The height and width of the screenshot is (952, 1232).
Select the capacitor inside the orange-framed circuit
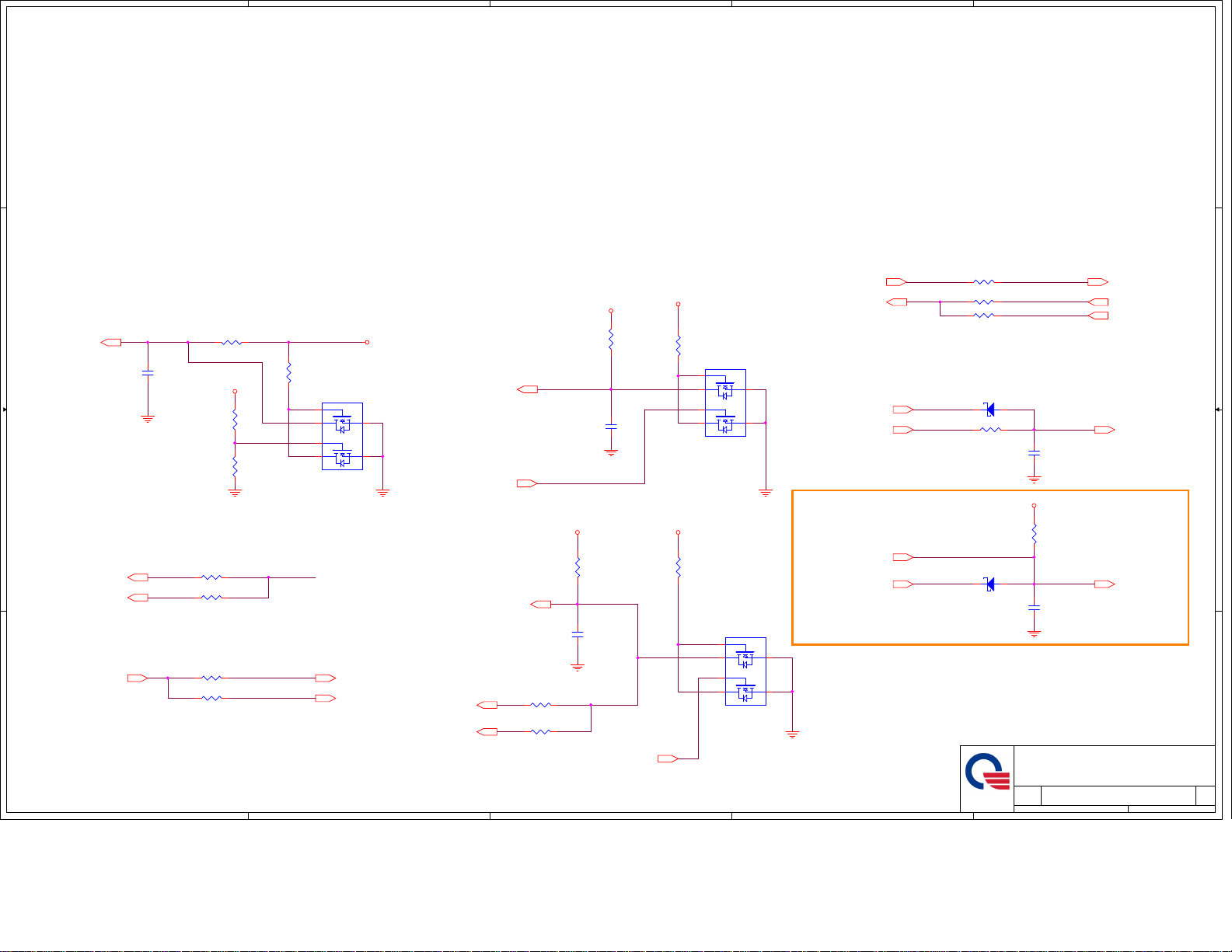pyautogui.click(x=1034, y=607)
